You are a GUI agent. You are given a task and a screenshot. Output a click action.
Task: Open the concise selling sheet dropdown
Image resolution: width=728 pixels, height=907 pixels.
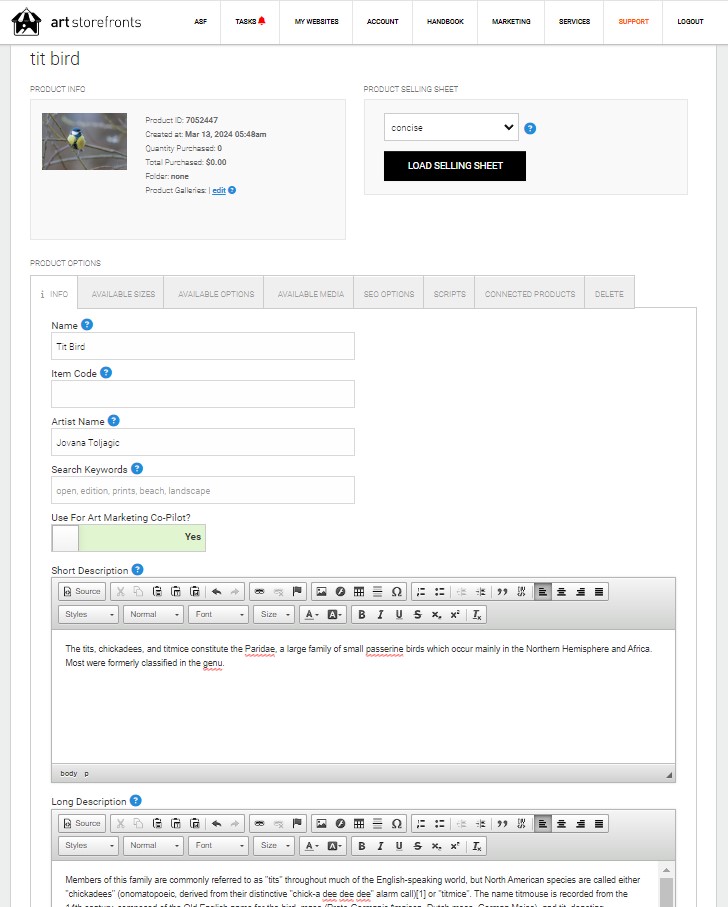tap(451, 127)
